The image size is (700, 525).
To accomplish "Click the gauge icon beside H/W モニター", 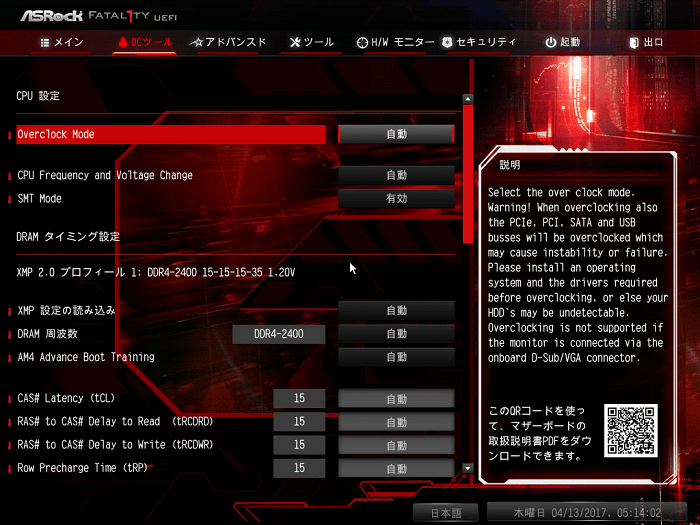I will [362, 43].
